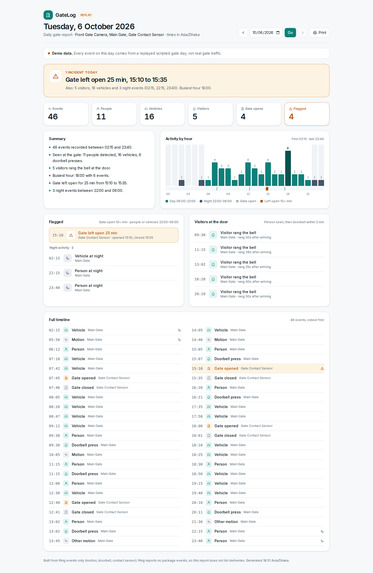Click bell icon for 13:02 visitor entry
373x573 pixels.
point(213,264)
